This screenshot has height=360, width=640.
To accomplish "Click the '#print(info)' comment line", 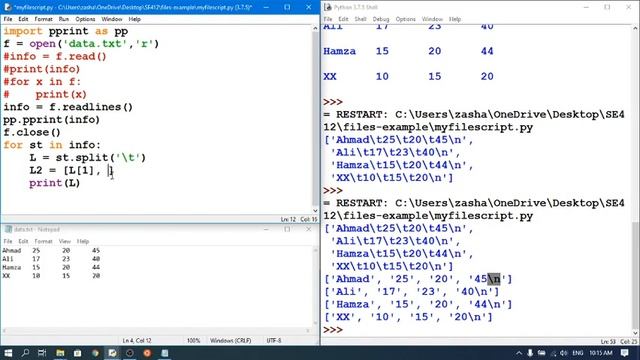I will click(42, 69).
